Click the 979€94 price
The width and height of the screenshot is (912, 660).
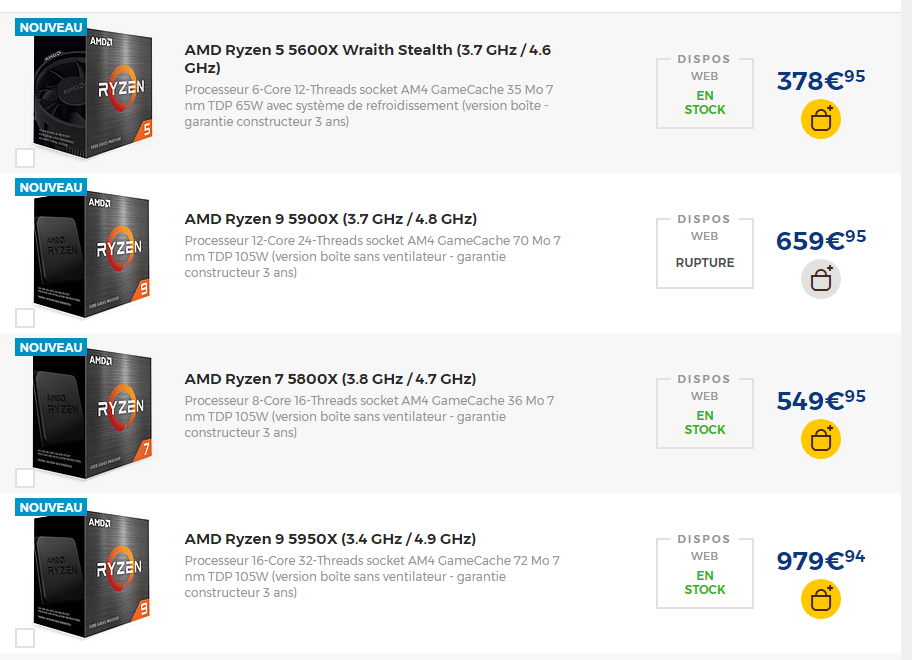(821, 559)
